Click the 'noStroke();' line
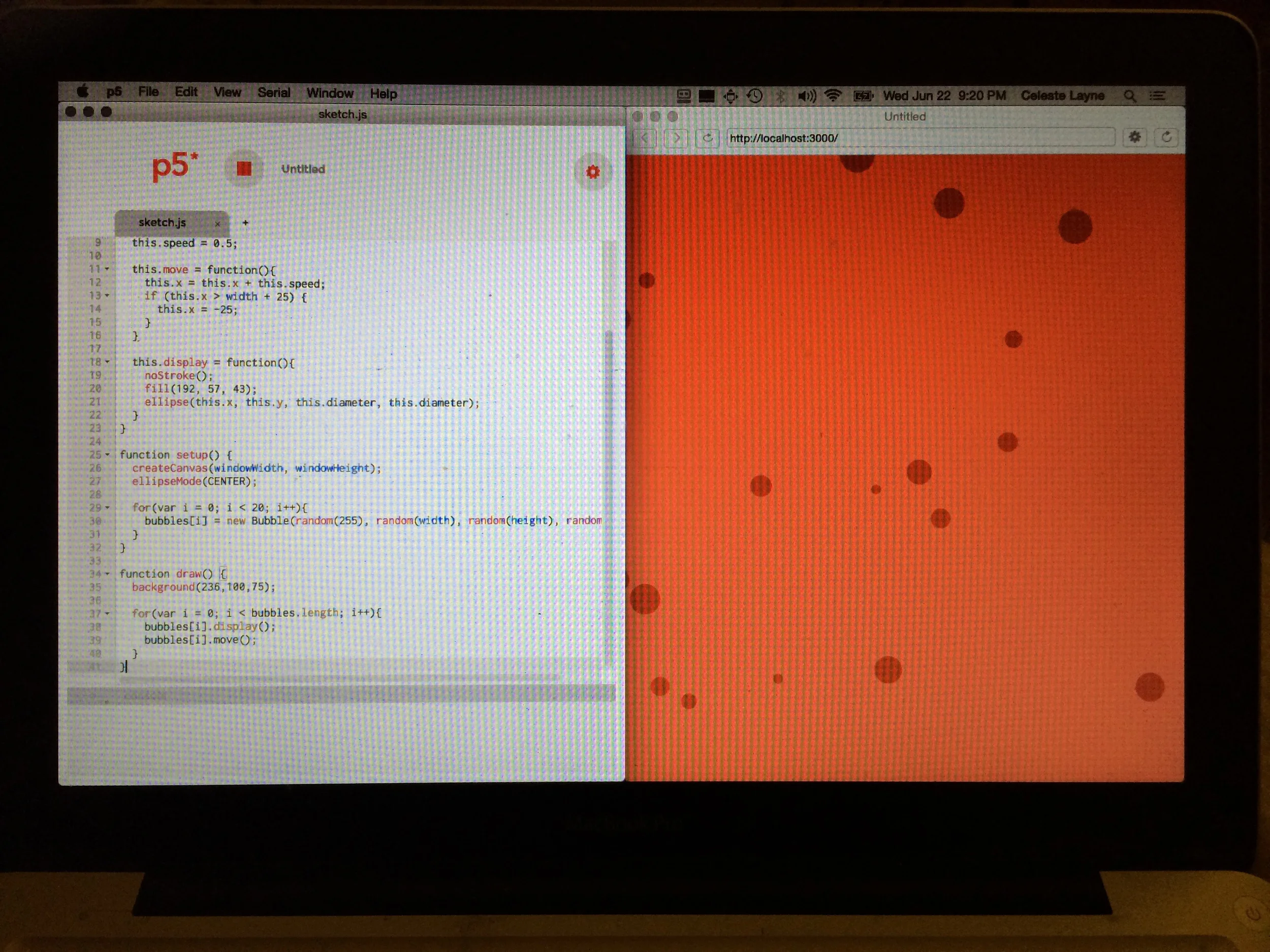 pyautogui.click(x=178, y=376)
